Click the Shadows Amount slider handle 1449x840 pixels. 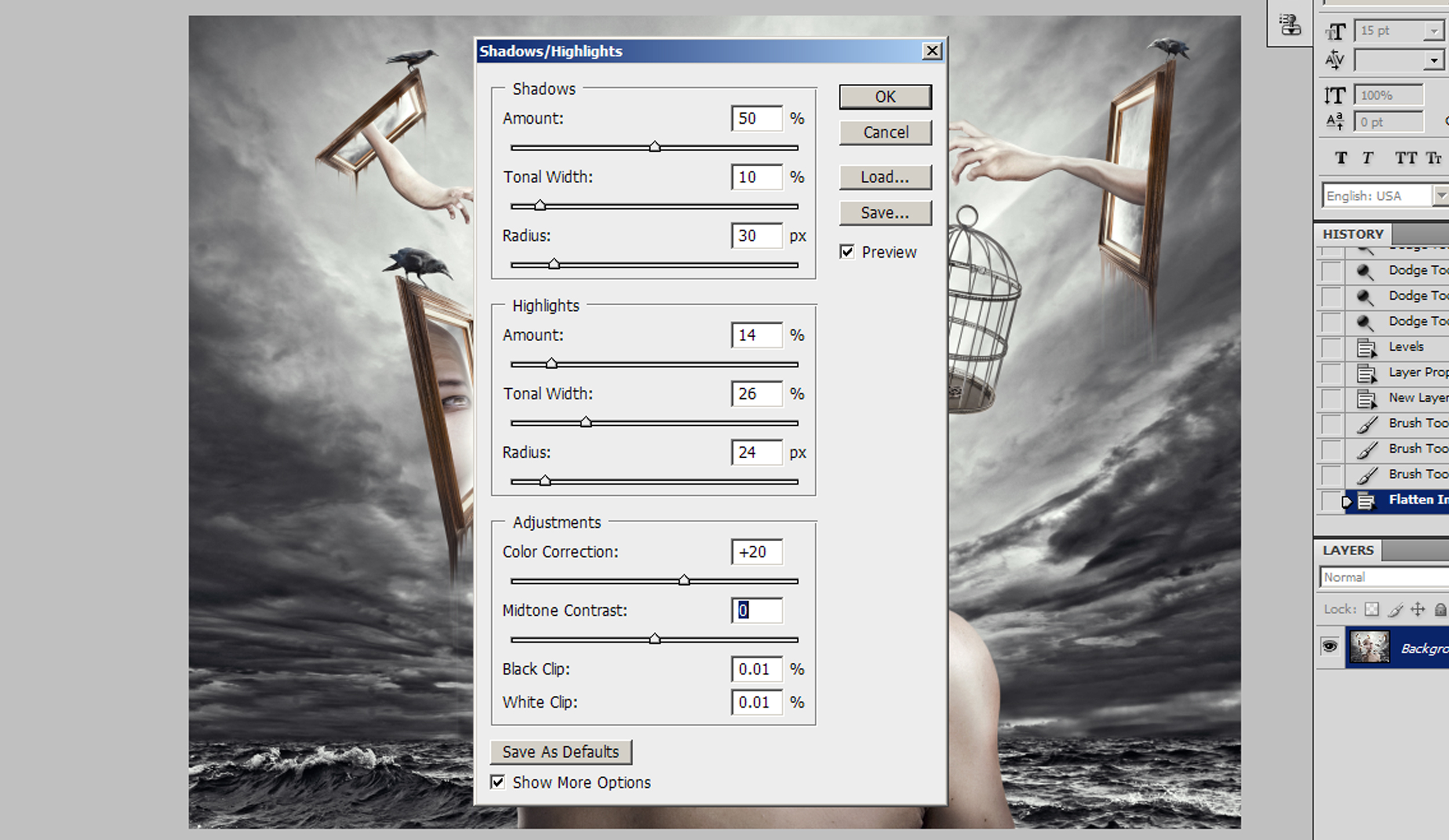tap(655, 147)
